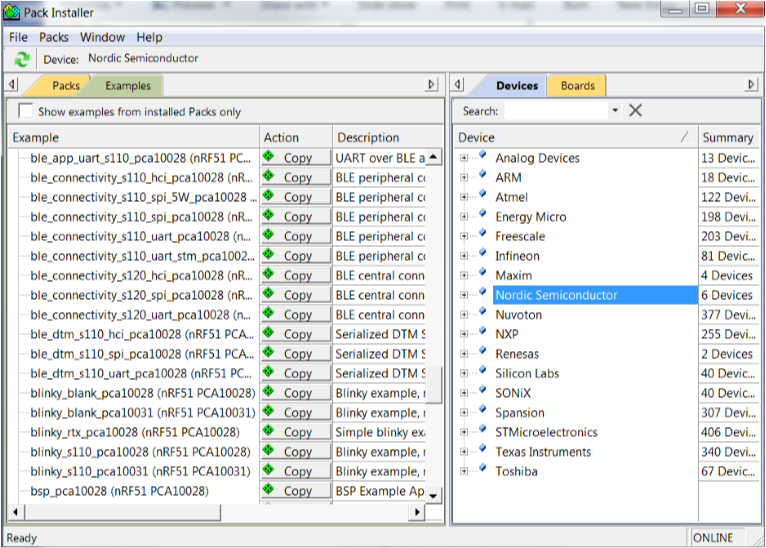Expand the STMicroelectronics vendor node
Image resolution: width=766 pixels, height=548 pixels.
pyautogui.click(x=464, y=432)
